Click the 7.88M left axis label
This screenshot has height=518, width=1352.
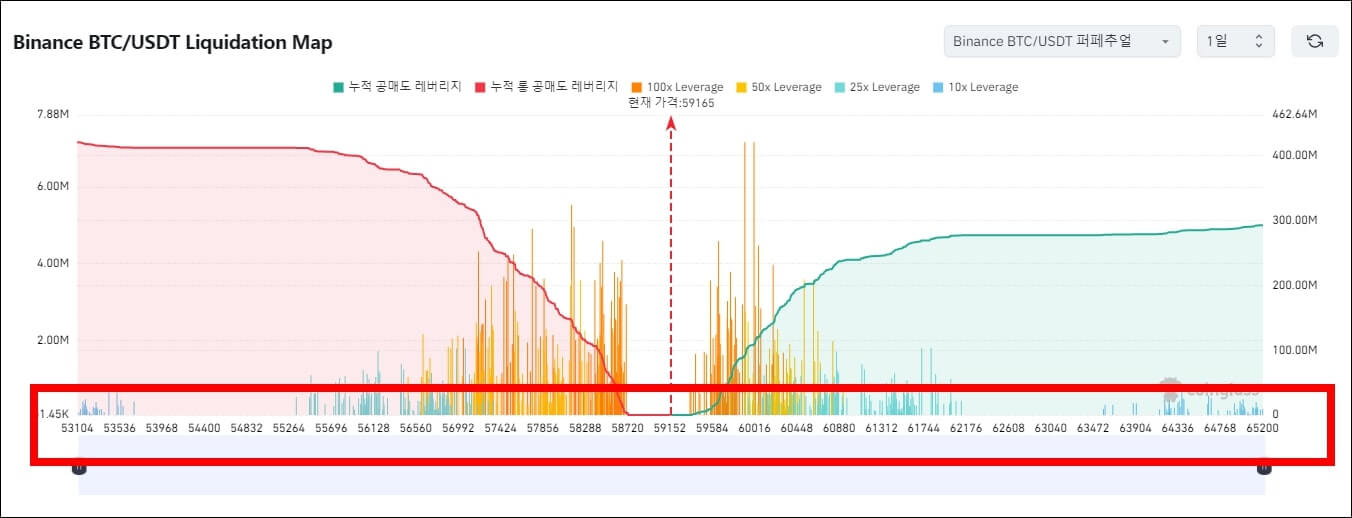[x=52, y=115]
